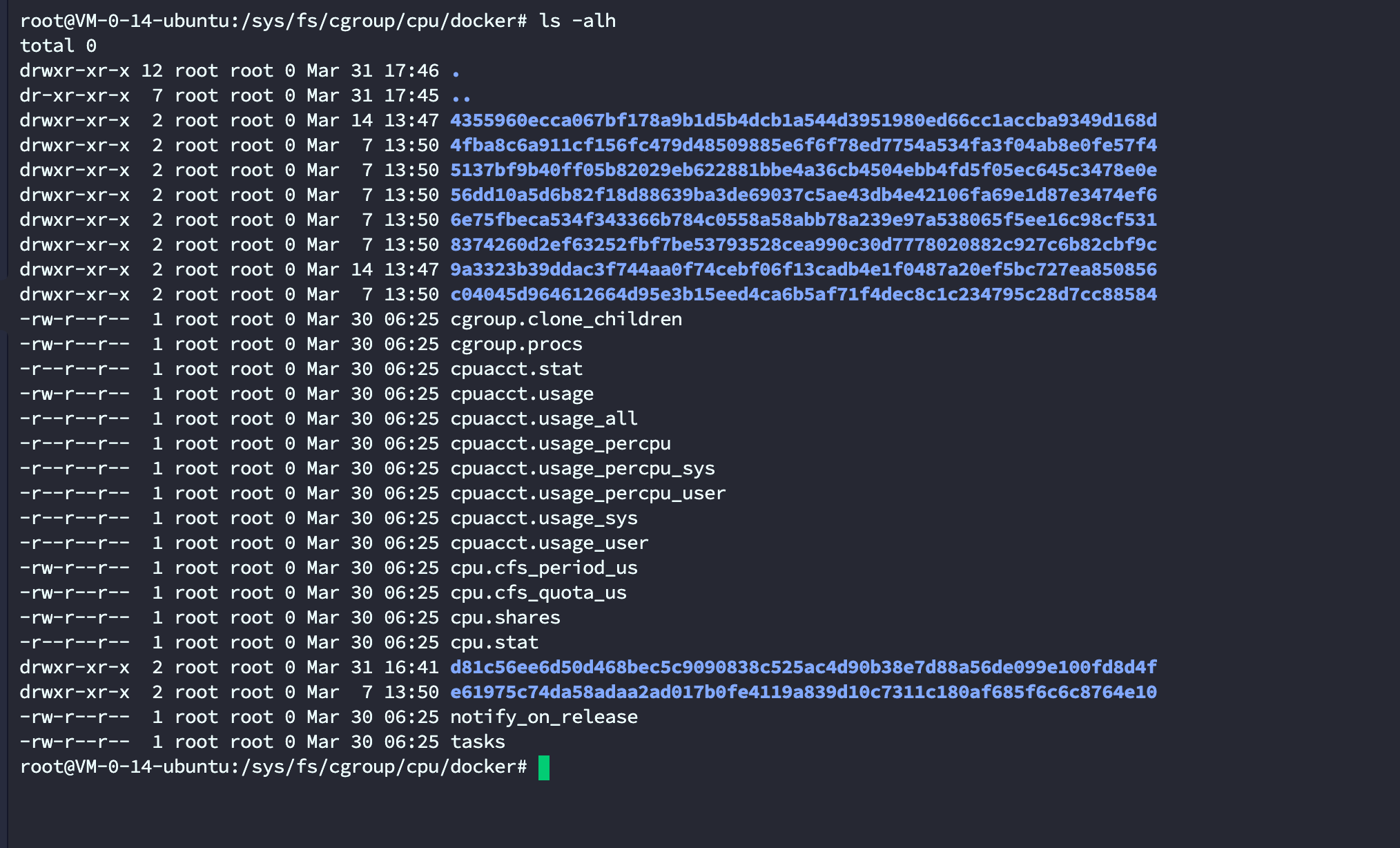Click the cpuacct.usage_all file name
The width and height of the screenshot is (1400, 848).
[x=544, y=418]
